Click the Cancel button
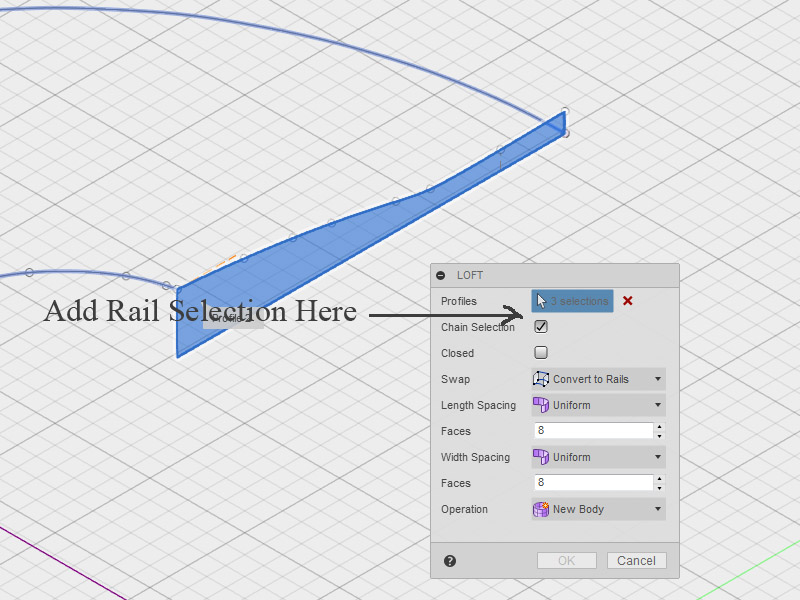Image resolution: width=800 pixels, height=600 pixels. tap(636, 561)
